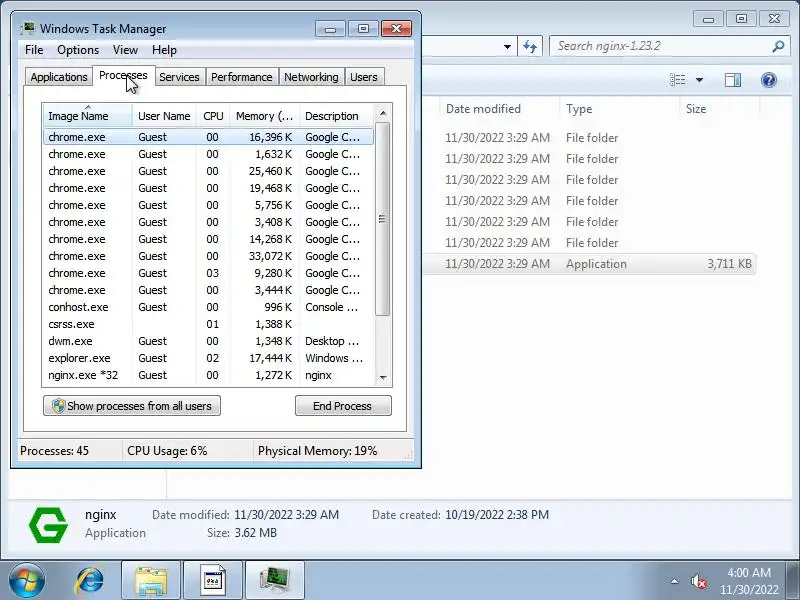Open the batch script taskbar icon

(x=213, y=581)
